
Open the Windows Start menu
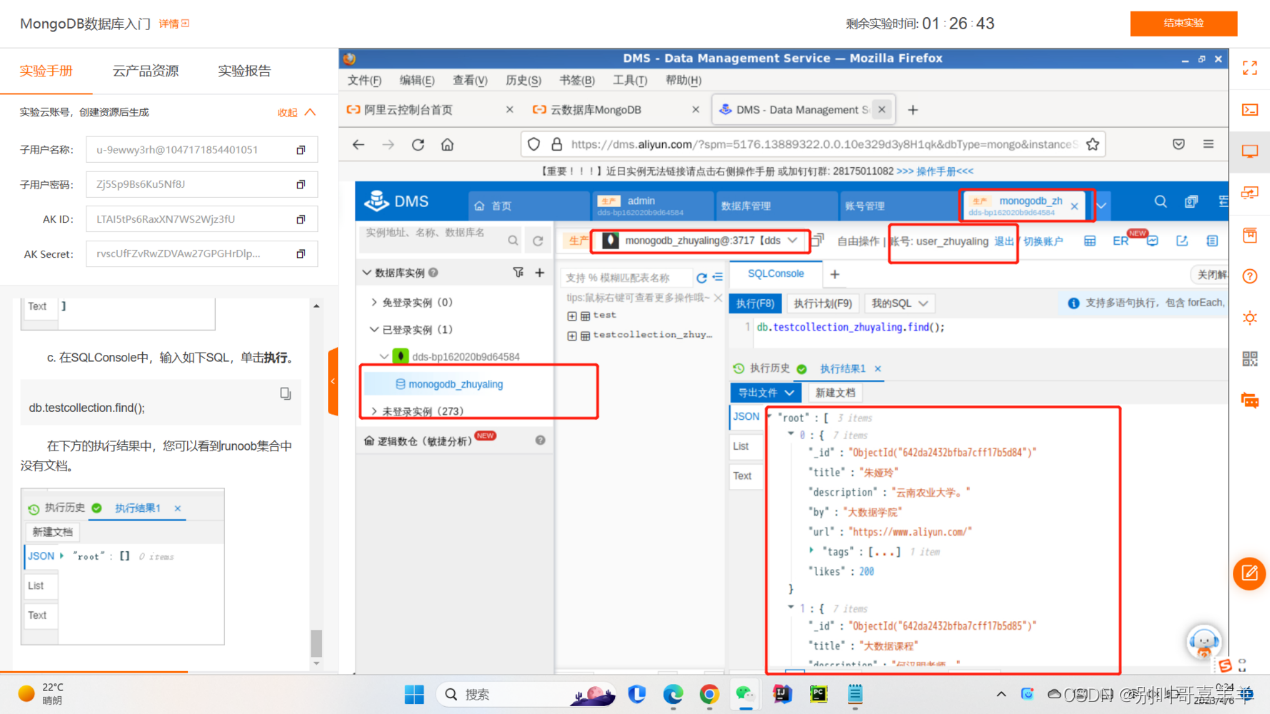(414, 693)
